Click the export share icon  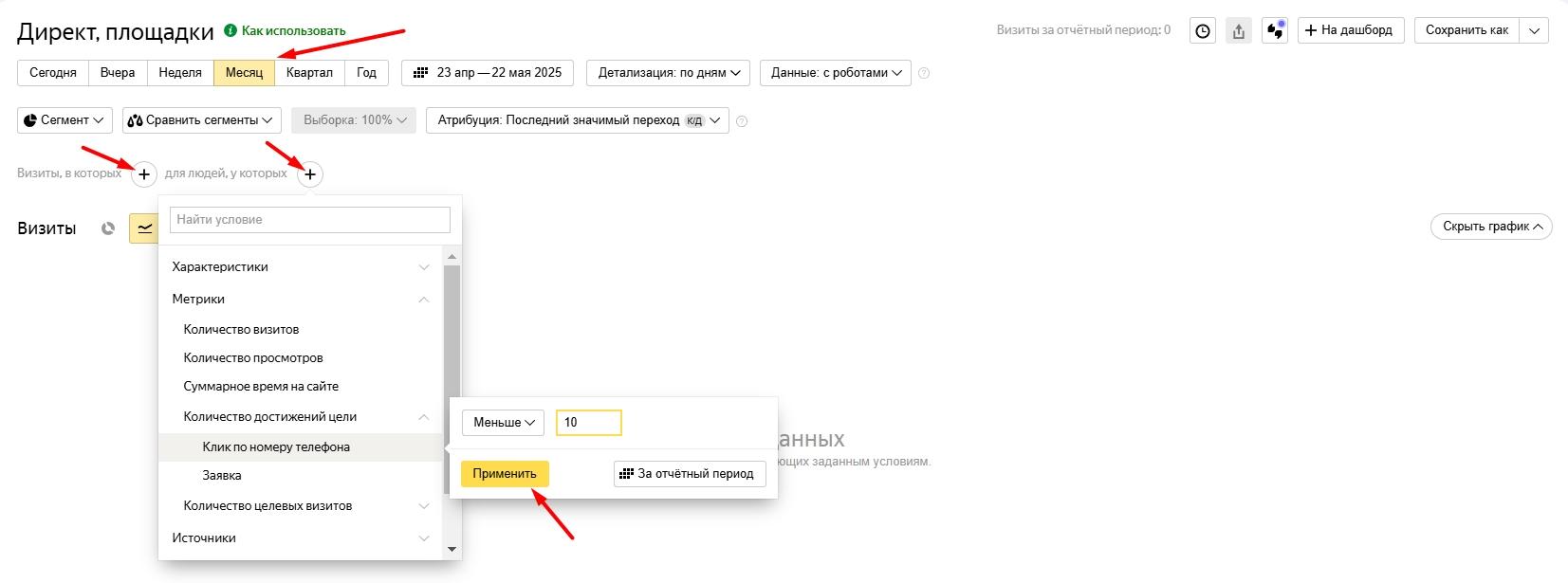coord(1239,30)
